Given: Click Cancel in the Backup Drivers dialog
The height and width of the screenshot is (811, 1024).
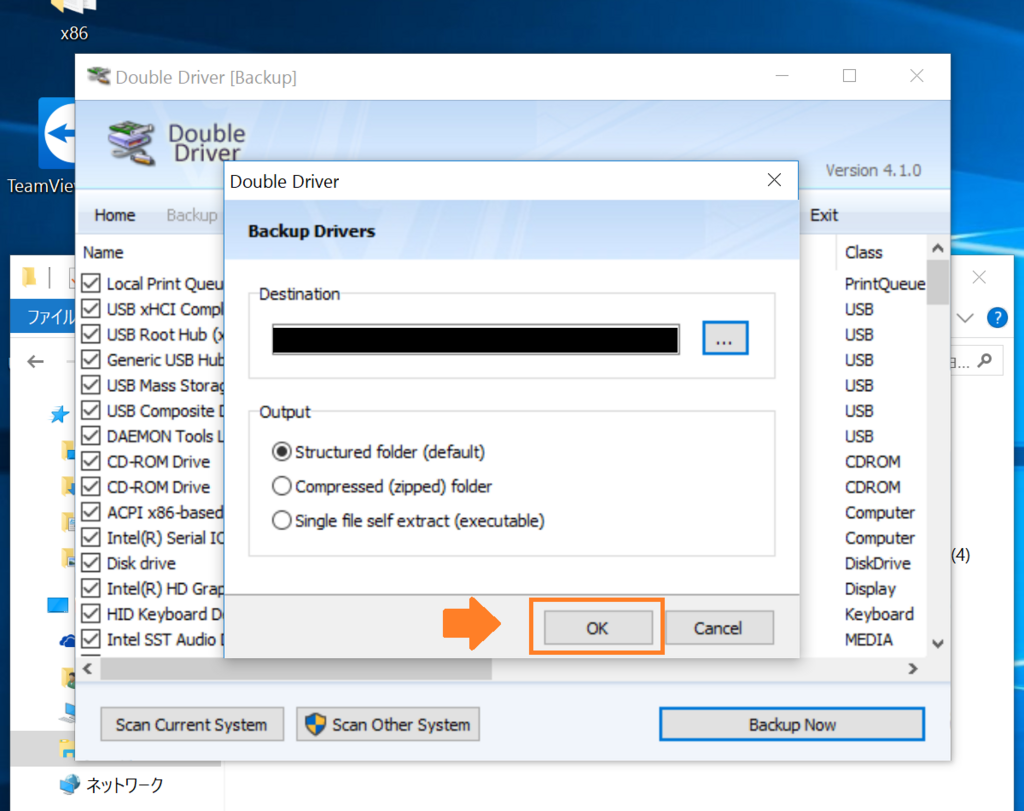Looking at the screenshot, I should (718, 628).
